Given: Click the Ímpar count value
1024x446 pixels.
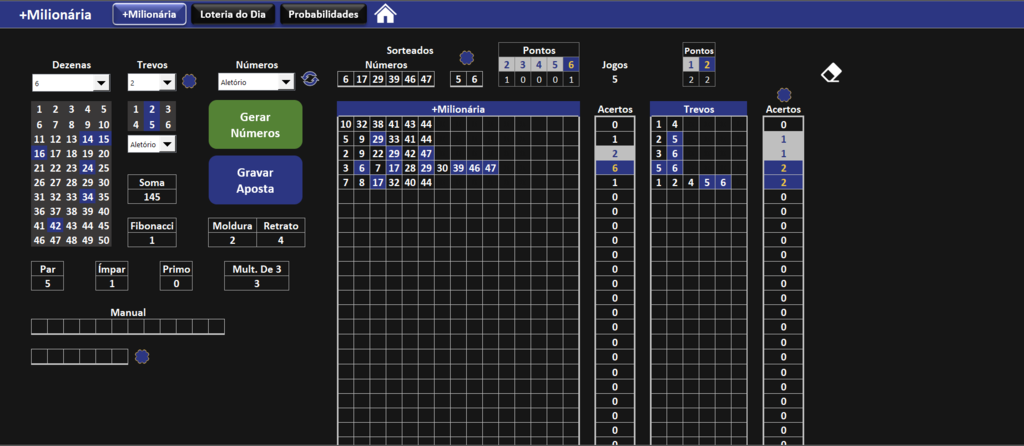Looking at the screenshot, I should [x=112, y=283].
